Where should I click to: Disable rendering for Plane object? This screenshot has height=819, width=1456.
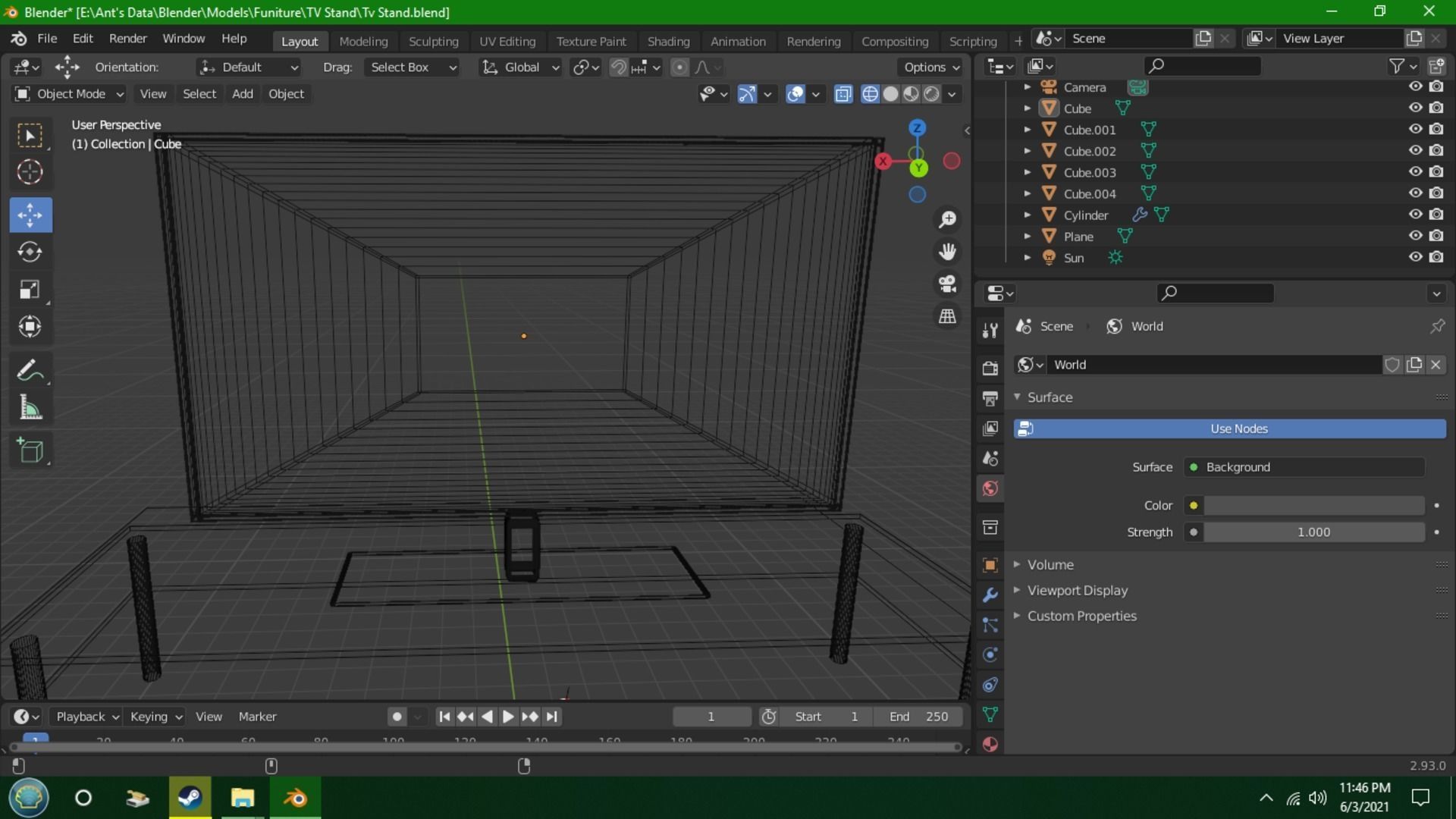[1436, 236]
